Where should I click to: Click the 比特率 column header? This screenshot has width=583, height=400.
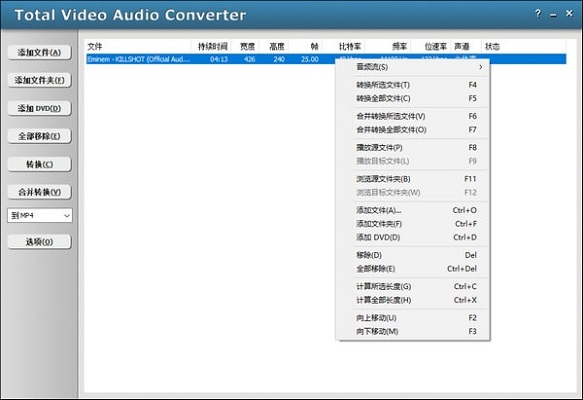coord(344,46)
